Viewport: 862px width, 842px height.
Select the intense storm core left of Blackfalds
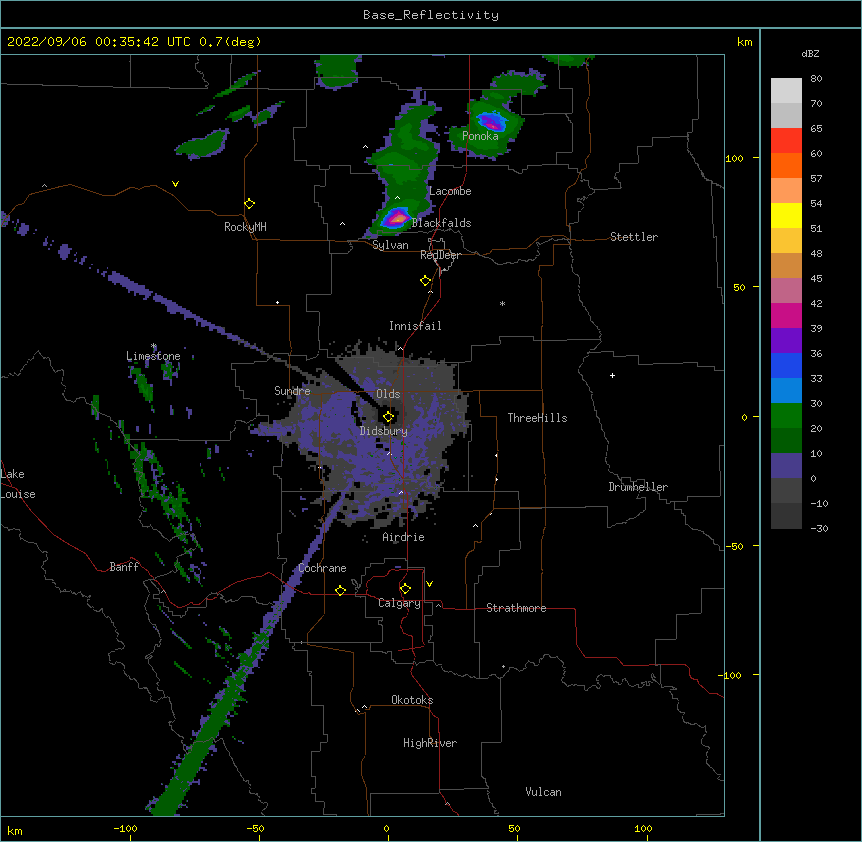[x=396, y=218]
